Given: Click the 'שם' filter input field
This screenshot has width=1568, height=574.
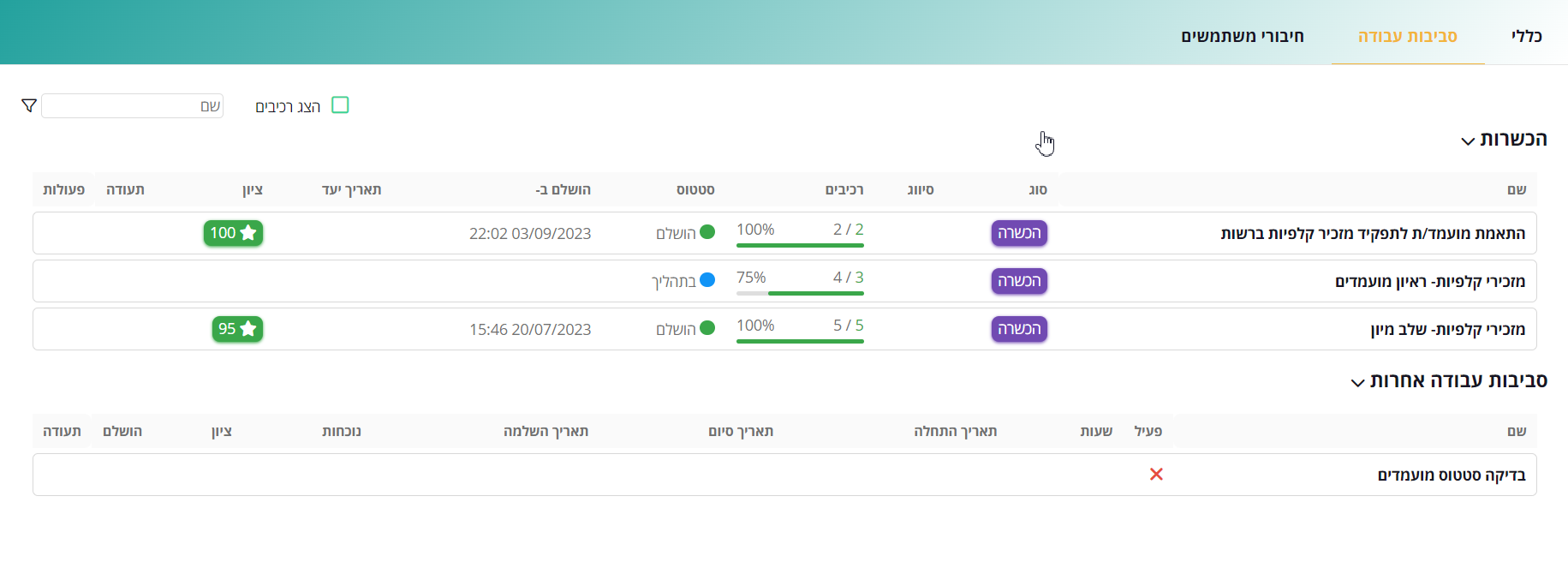Looking at the screenshot, I should (133, 106).
